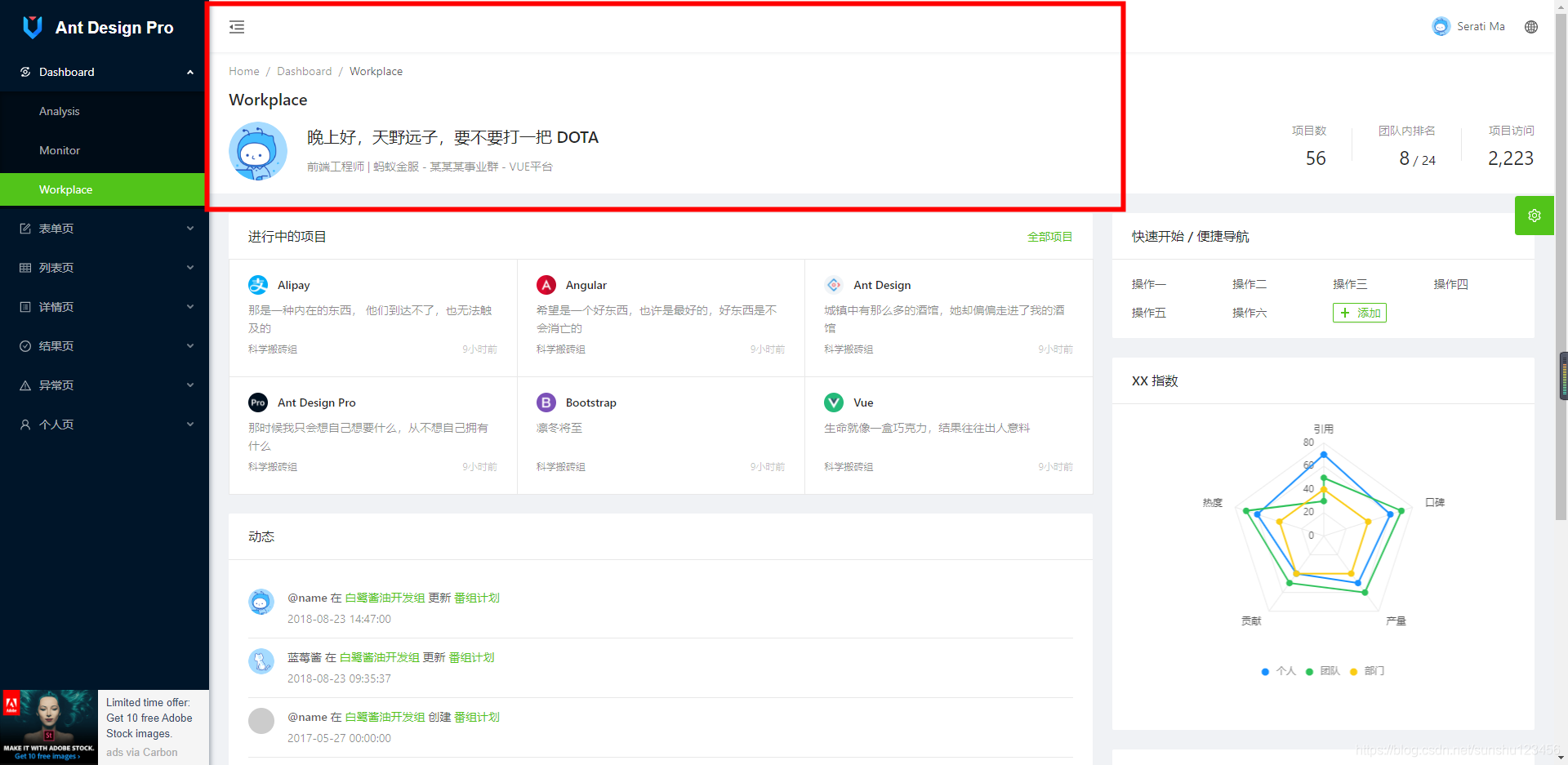Expand the 表单页 submenu arrow
Image resolution: width=1568 pixels, height=765 pixels.
click(x=190, y=229)
